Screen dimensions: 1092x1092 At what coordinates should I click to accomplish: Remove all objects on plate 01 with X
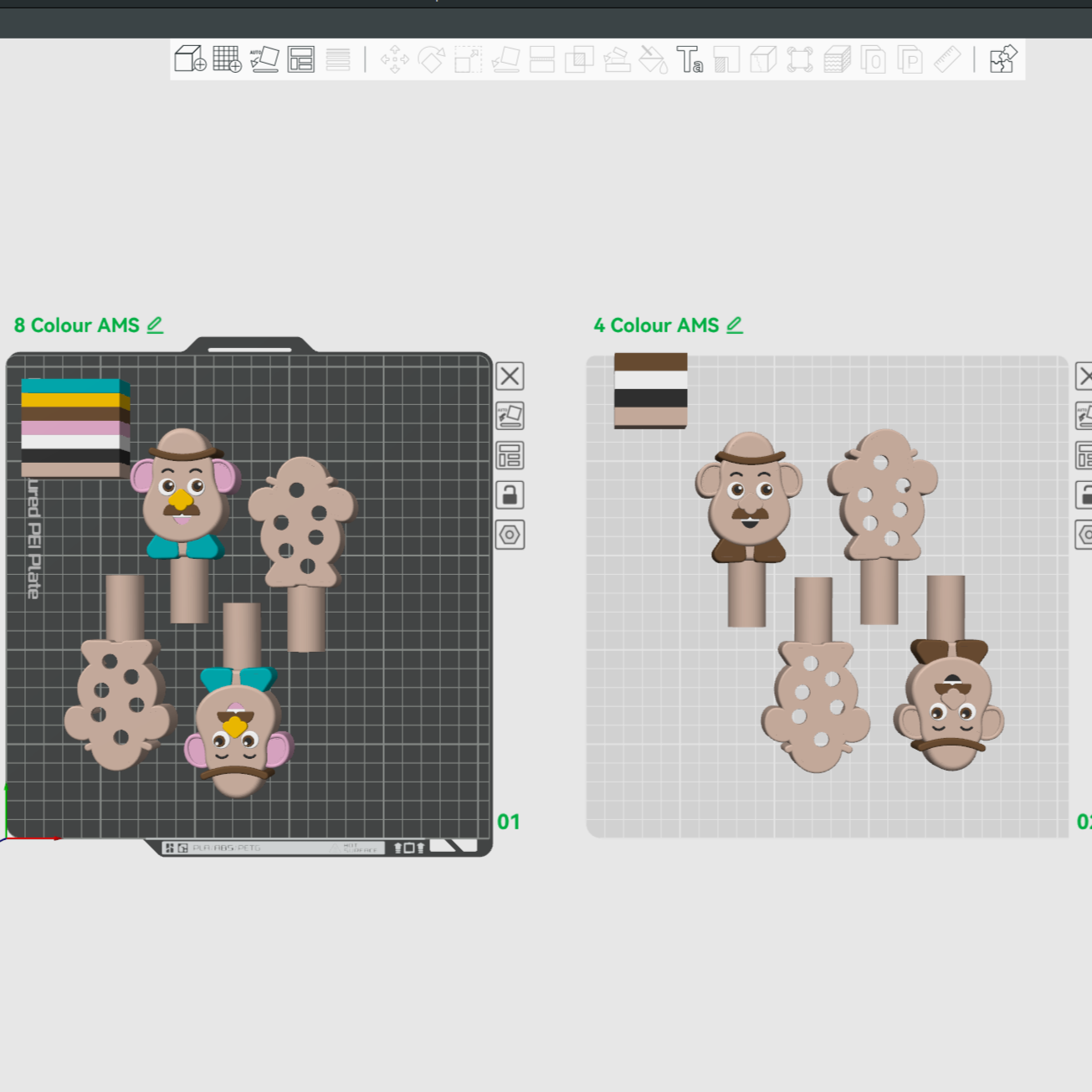[510, 376]
